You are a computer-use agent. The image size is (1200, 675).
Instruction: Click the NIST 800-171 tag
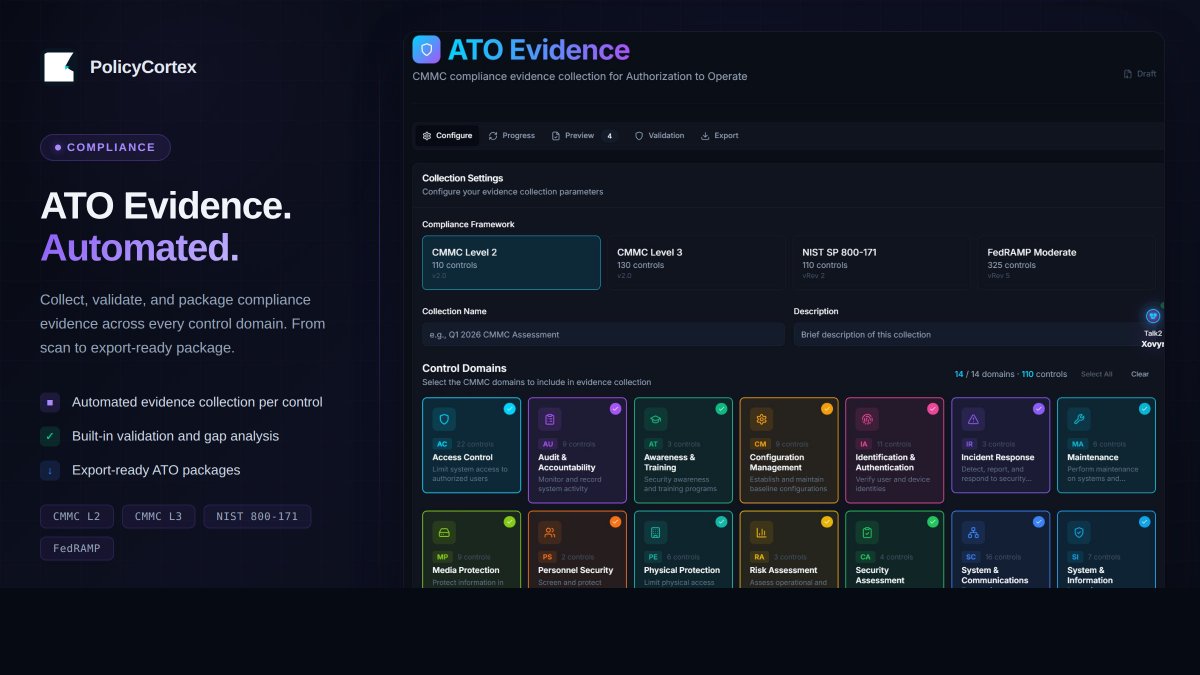pos(257,517)
